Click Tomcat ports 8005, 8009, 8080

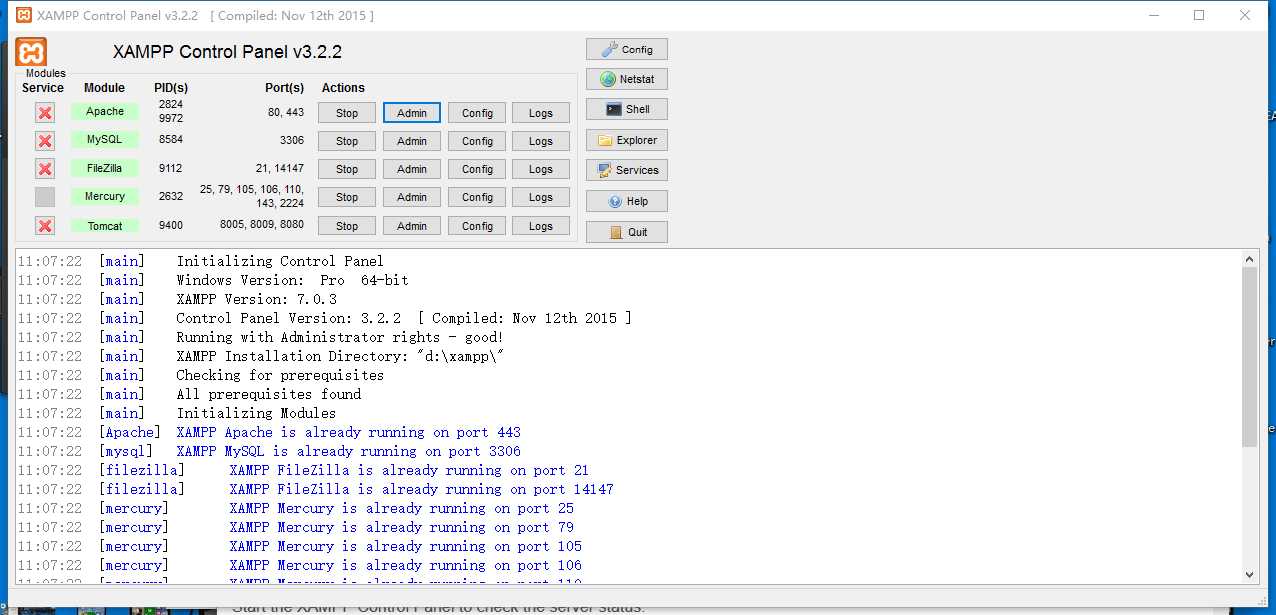point(262,224)
